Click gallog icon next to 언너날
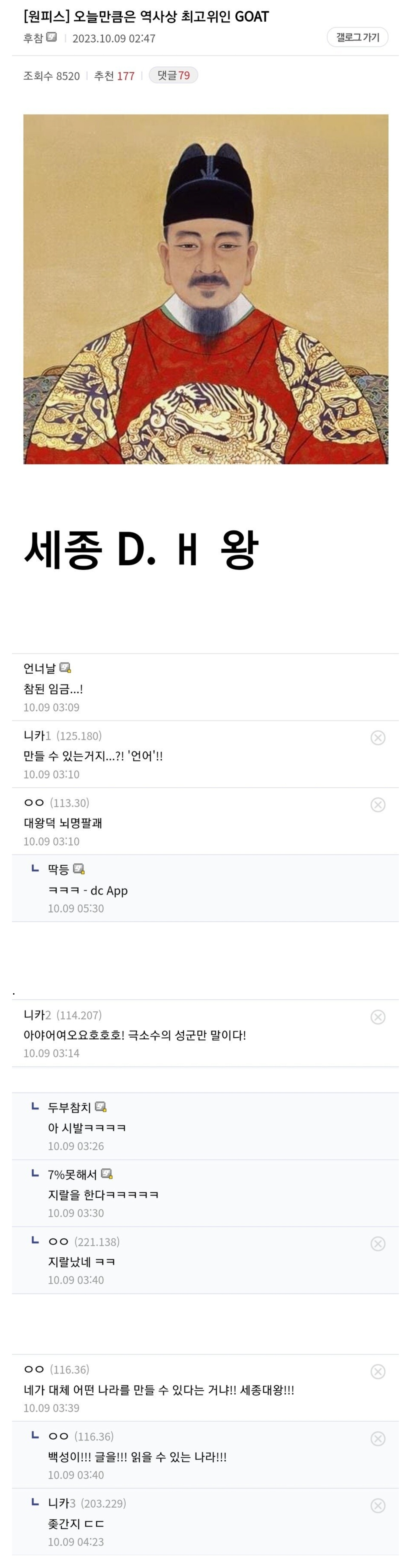This screenshot has height=1568, width=410. (x=65, y=668)
